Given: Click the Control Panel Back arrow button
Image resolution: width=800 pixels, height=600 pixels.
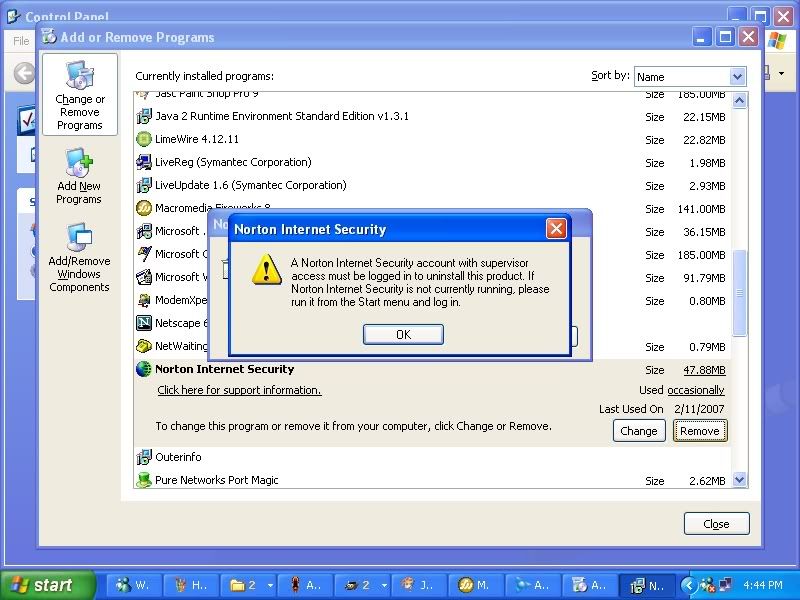Looking at the screenshot, I should pos(24,73).
